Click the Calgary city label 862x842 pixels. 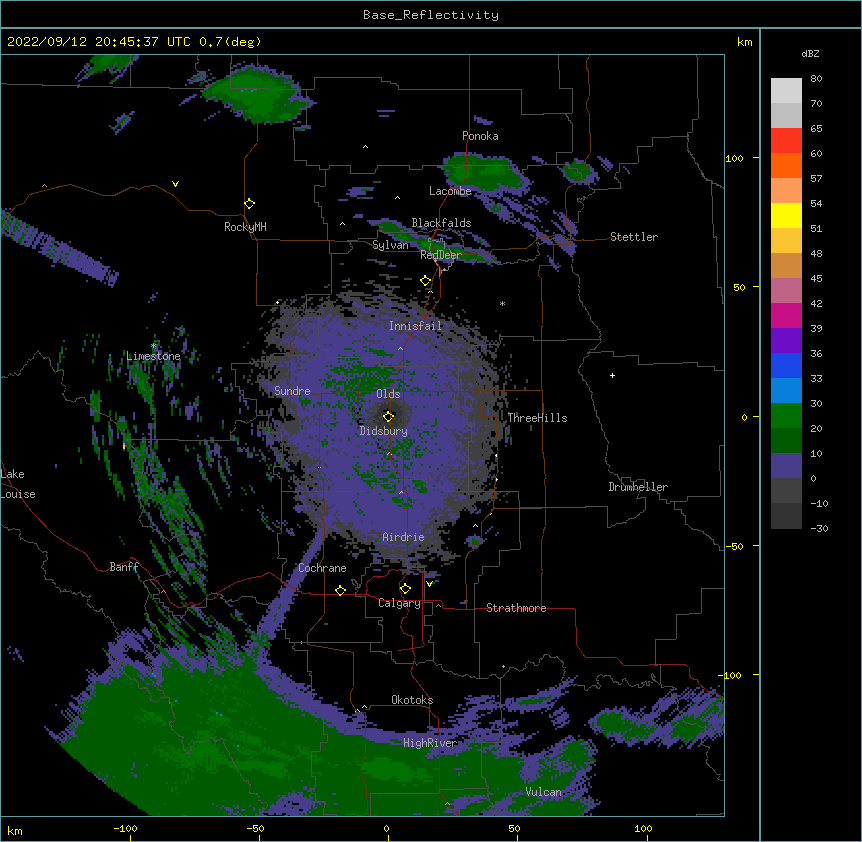pos(399,603)
